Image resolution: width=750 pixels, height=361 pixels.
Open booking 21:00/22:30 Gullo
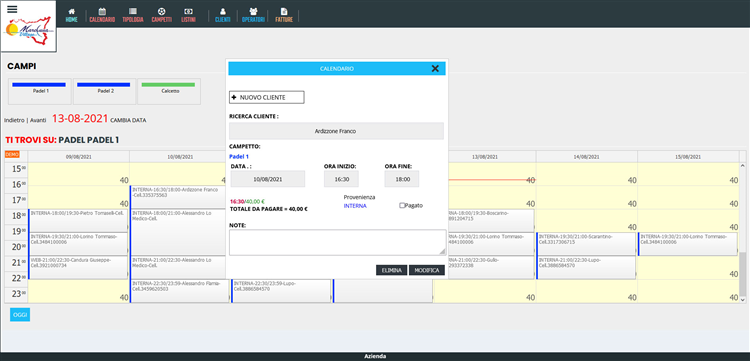(x=491, y=267)
